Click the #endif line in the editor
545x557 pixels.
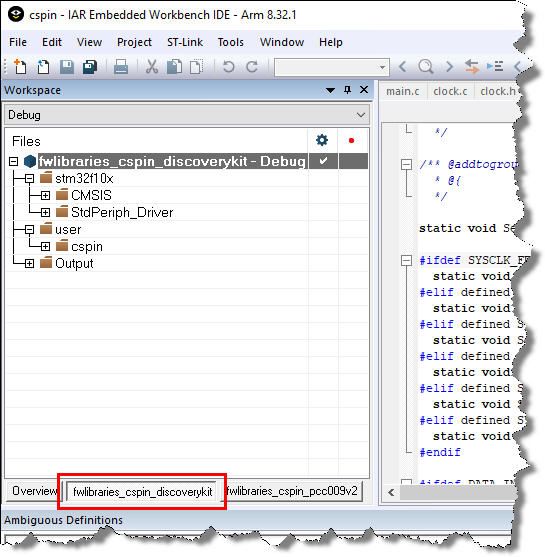coord(440,453)
